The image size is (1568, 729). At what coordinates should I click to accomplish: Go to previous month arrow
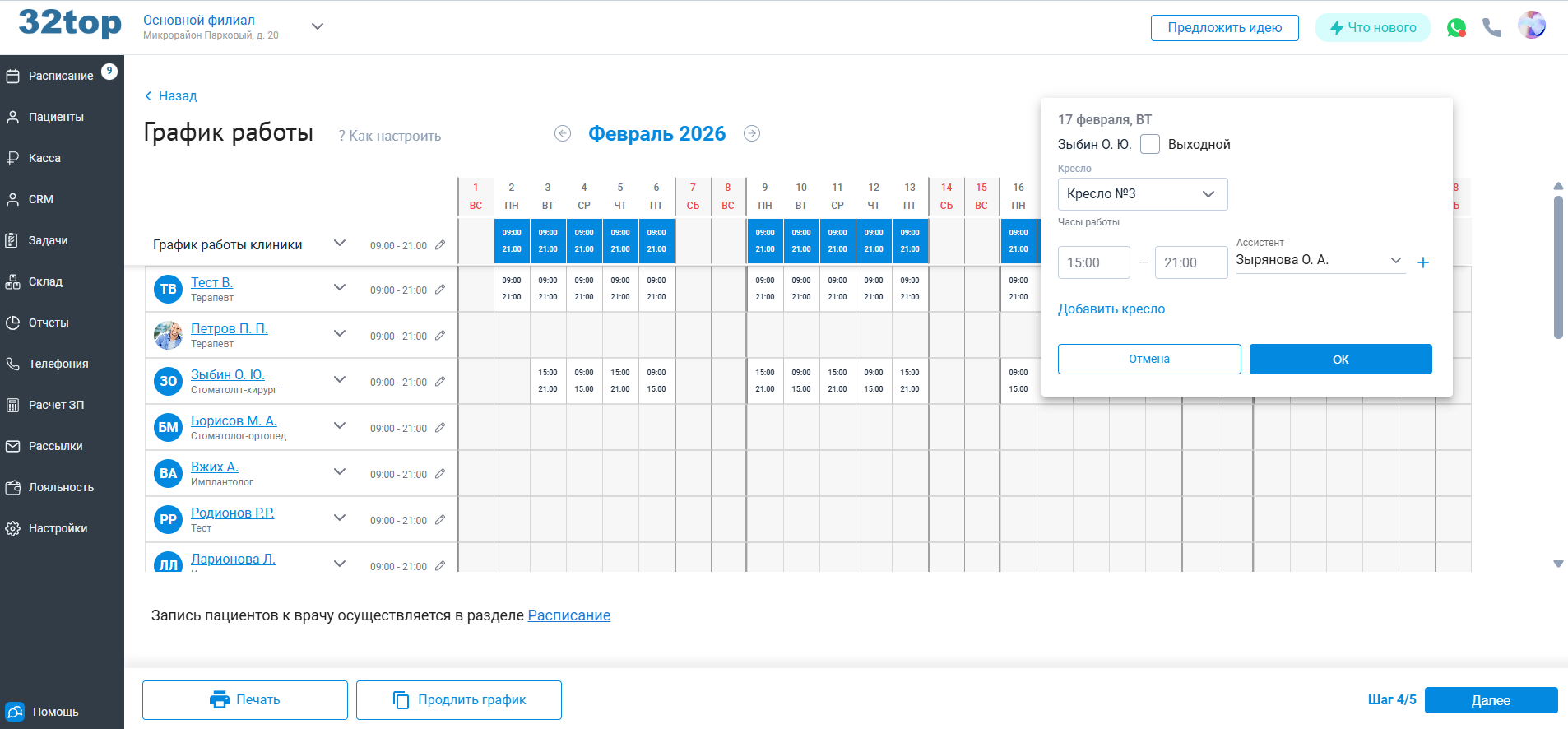pyautogui.click(x=563, y=133)
